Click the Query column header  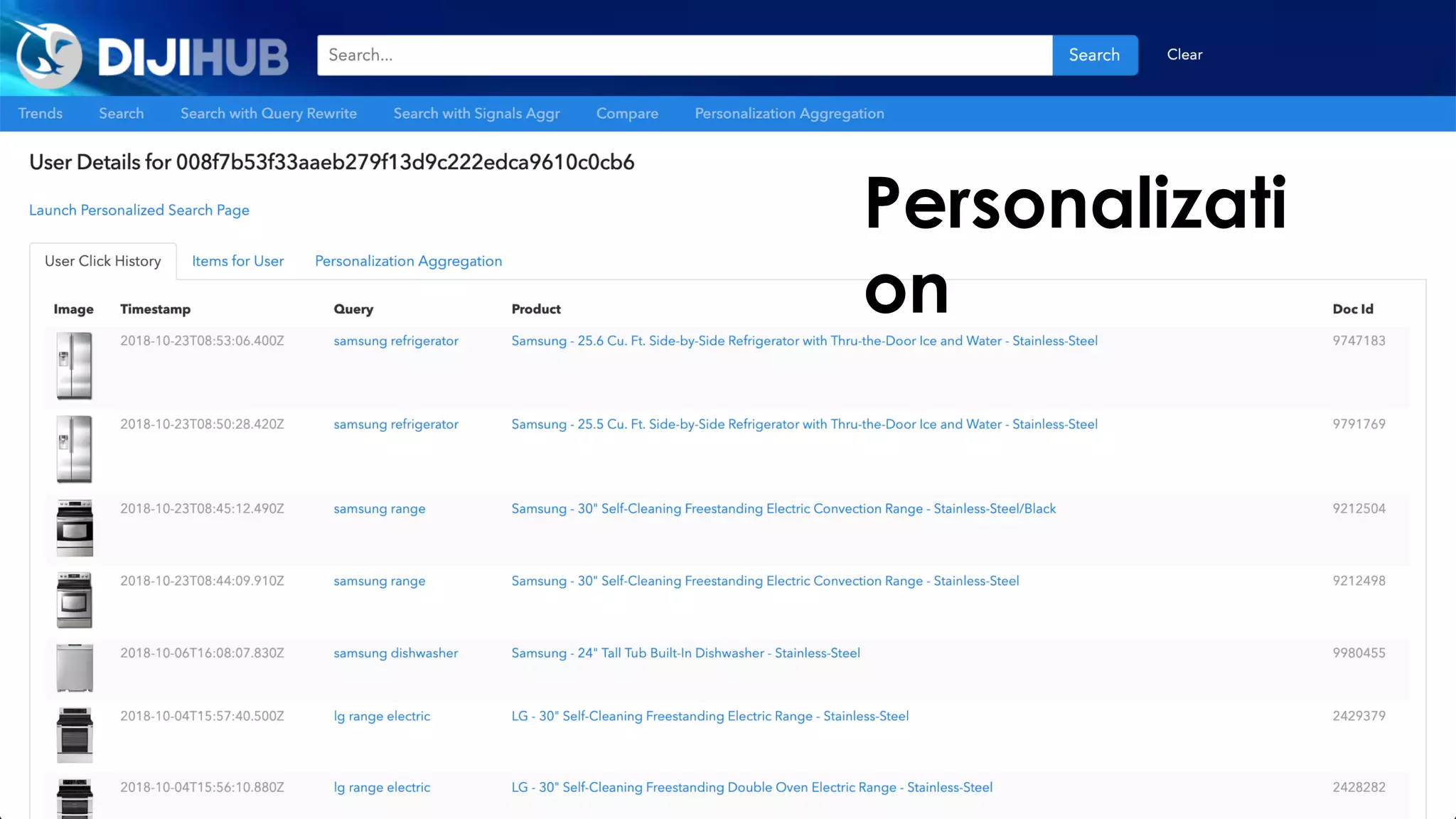coord(353,309)
